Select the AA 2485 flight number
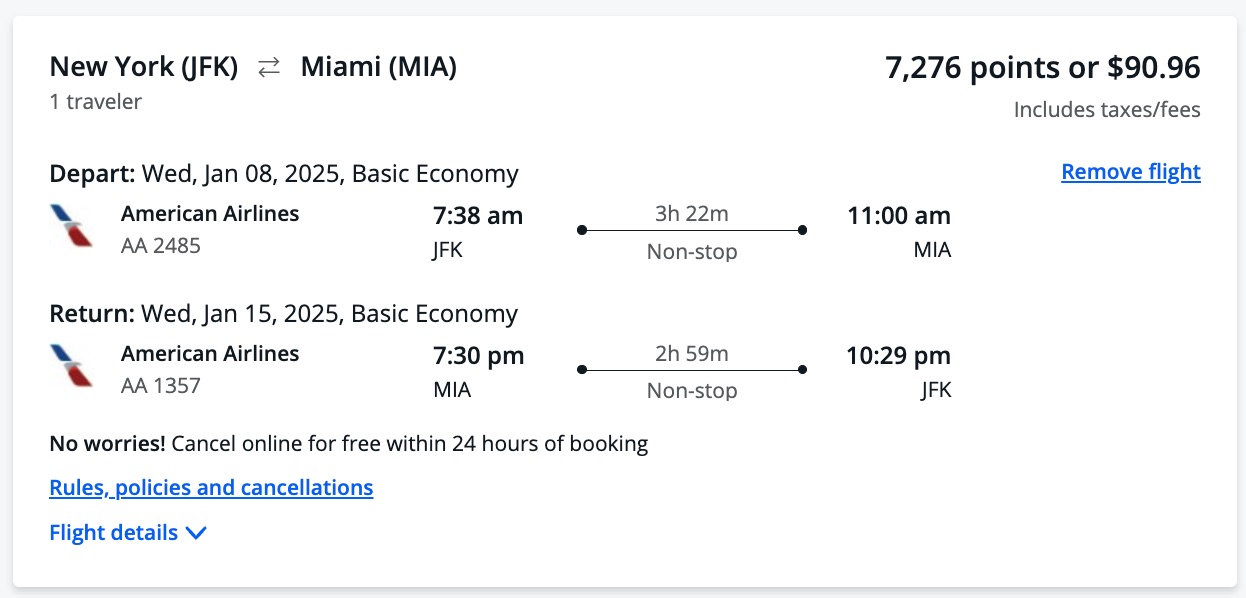Image resolution: width=1246 pixels, height=598 pixels. tap(160, 246)
